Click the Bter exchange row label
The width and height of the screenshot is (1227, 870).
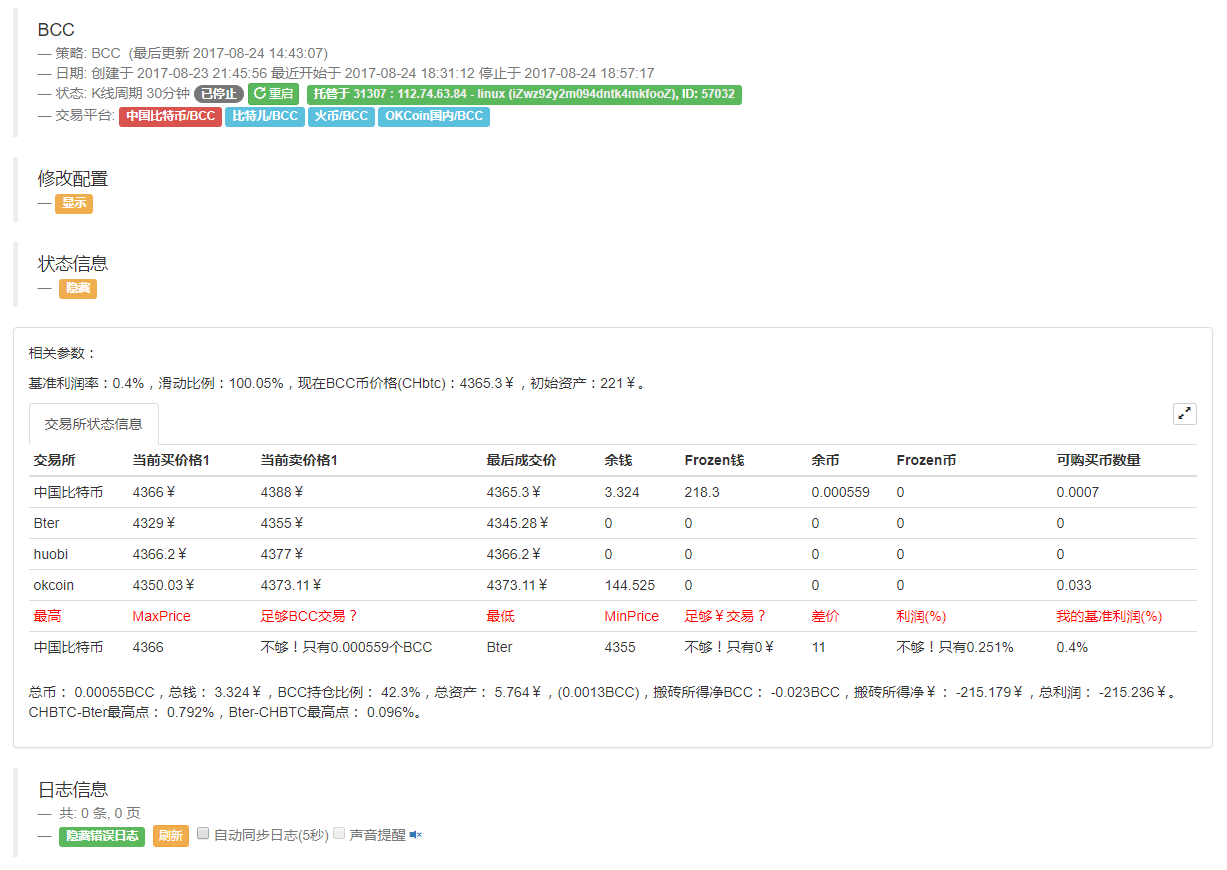click(x=47, y=523)
